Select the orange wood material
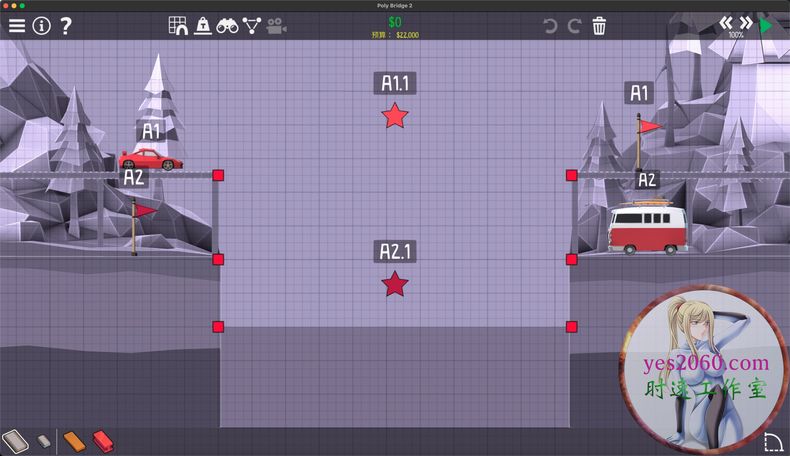The height and width of the screenshot is (456, 790). tap(74, 440)
